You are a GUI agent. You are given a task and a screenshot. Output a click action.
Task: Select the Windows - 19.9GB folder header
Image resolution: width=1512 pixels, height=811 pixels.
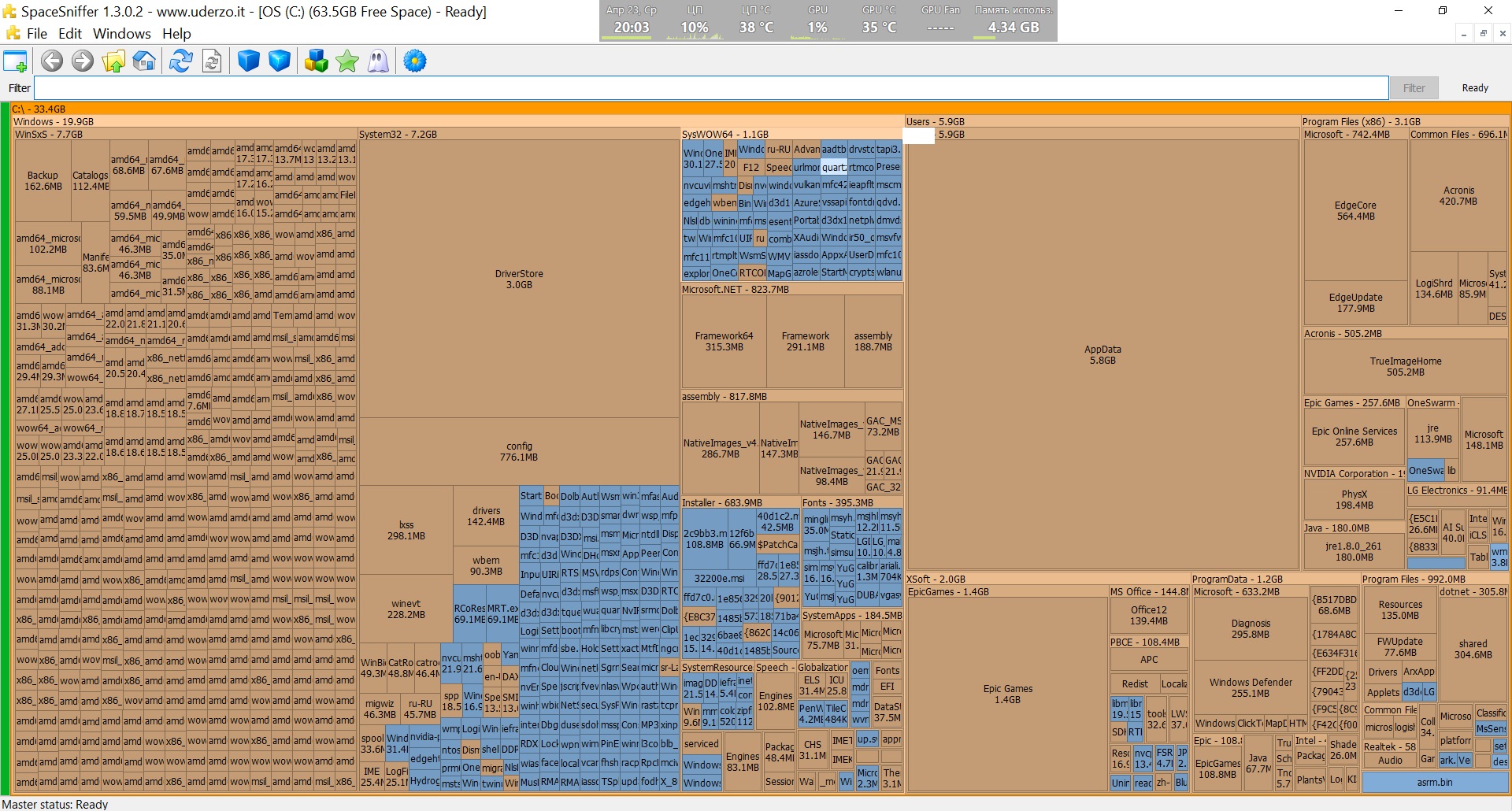point(458,121)
